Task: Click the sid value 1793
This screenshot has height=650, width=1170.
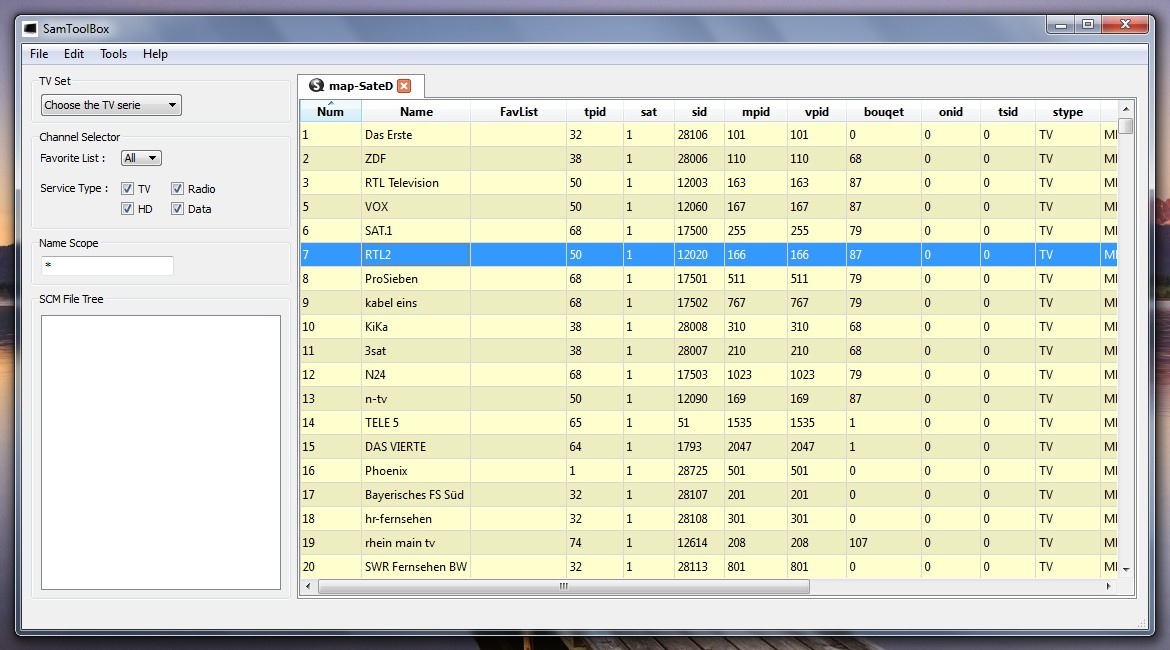Action: click(x=689, y=447)
